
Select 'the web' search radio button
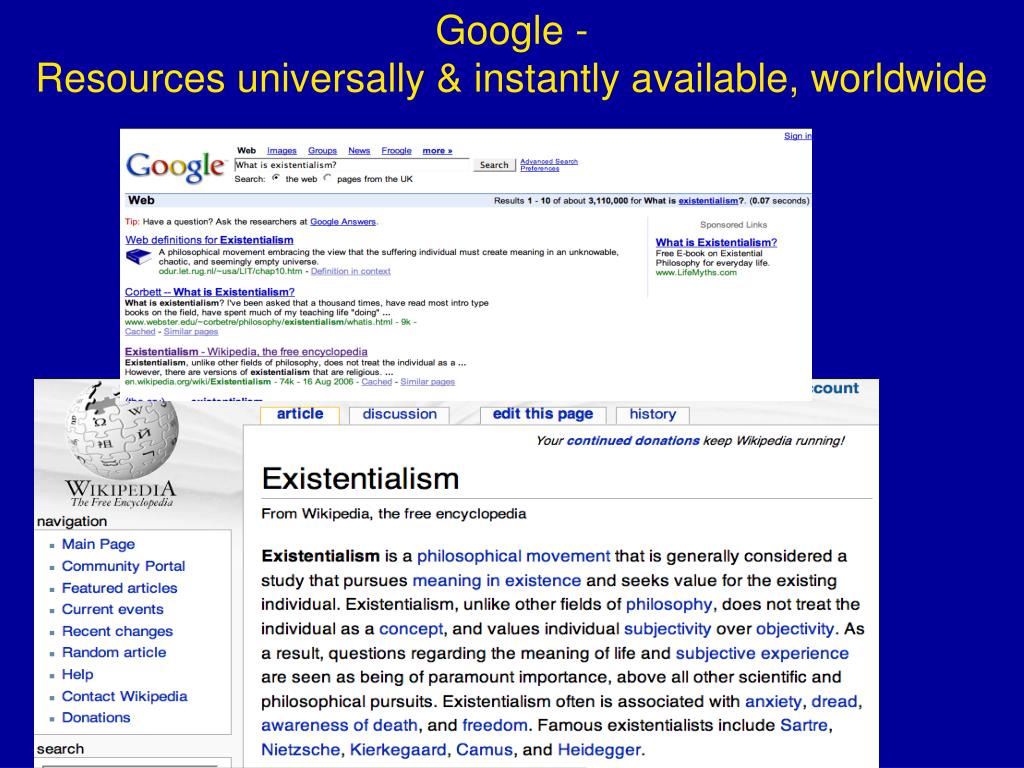(276, 178)
